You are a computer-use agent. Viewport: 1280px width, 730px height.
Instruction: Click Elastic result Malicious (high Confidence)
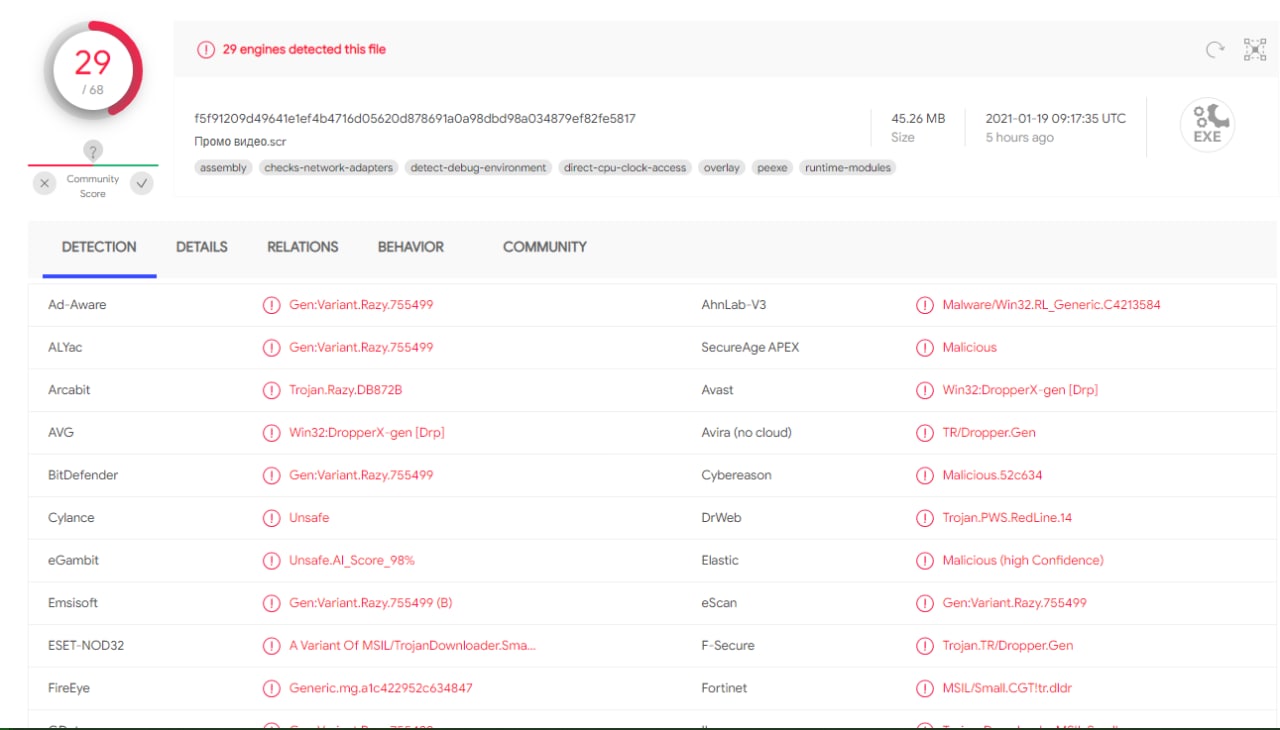click(x=1023, y=560)
